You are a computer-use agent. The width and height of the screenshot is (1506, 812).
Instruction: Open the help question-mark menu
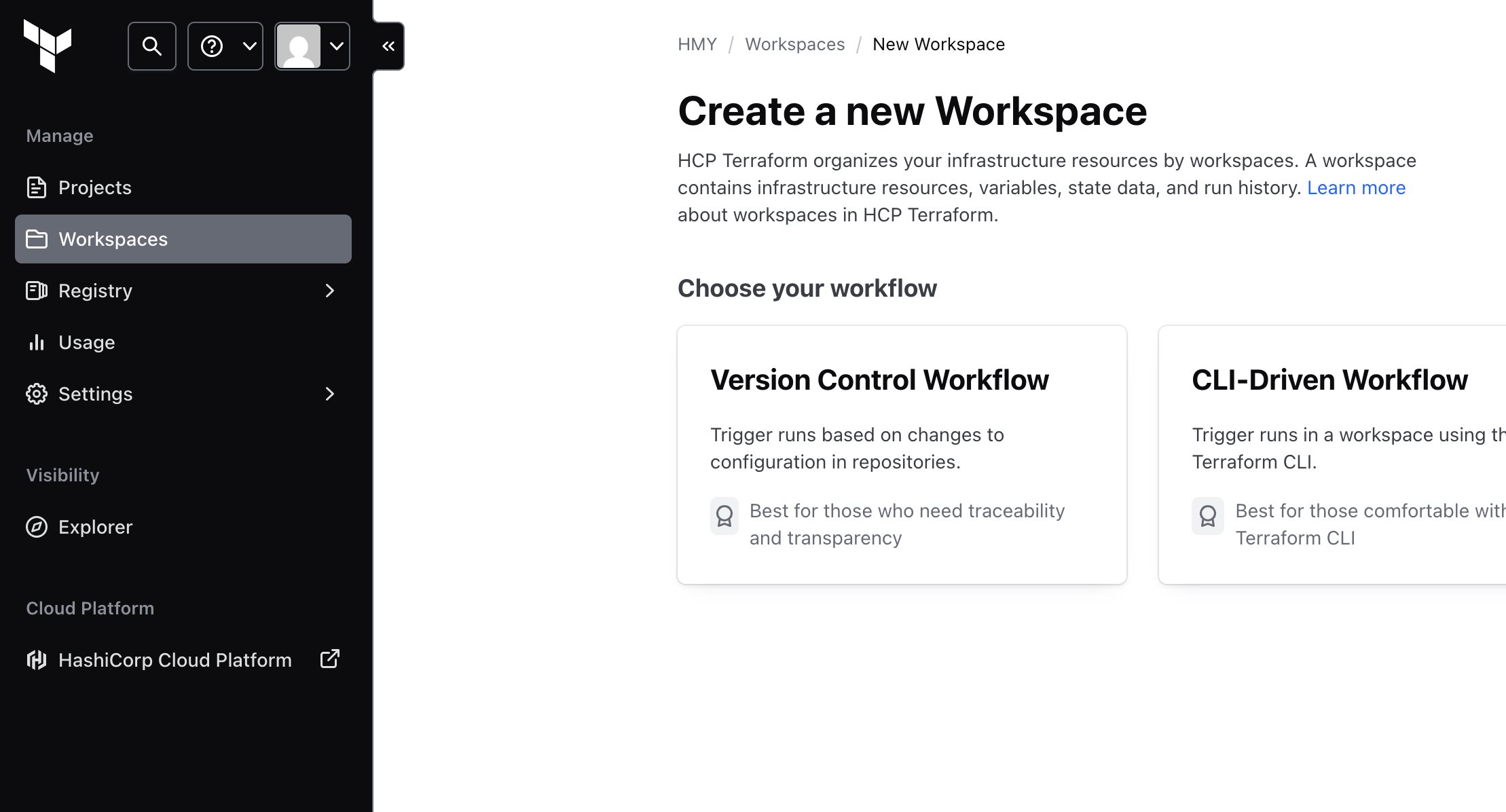[x=225, y=46]
